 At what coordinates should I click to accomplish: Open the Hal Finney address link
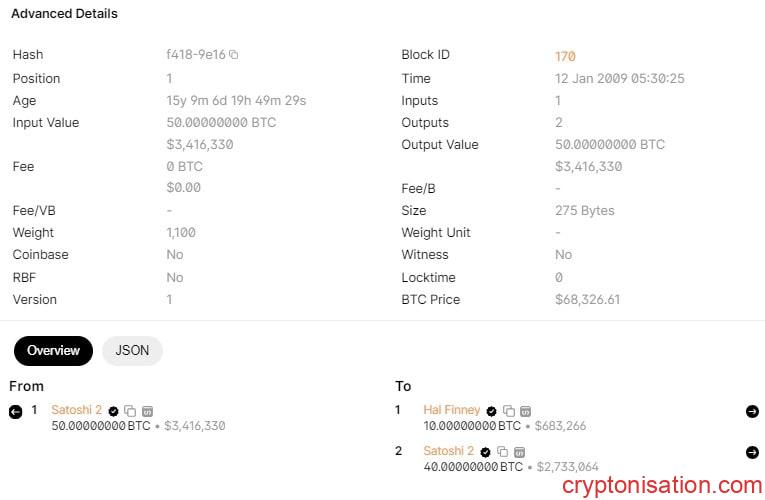tap(453, 410)
